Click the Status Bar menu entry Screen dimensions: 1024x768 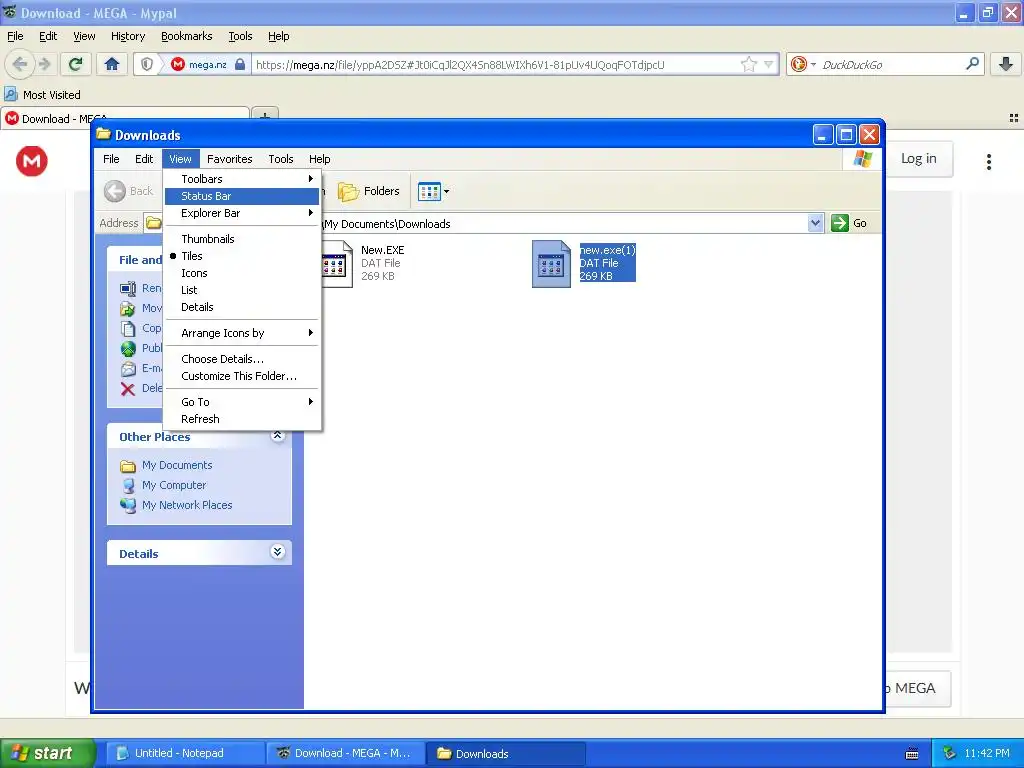pyautogui.click(x=242, y=196)
